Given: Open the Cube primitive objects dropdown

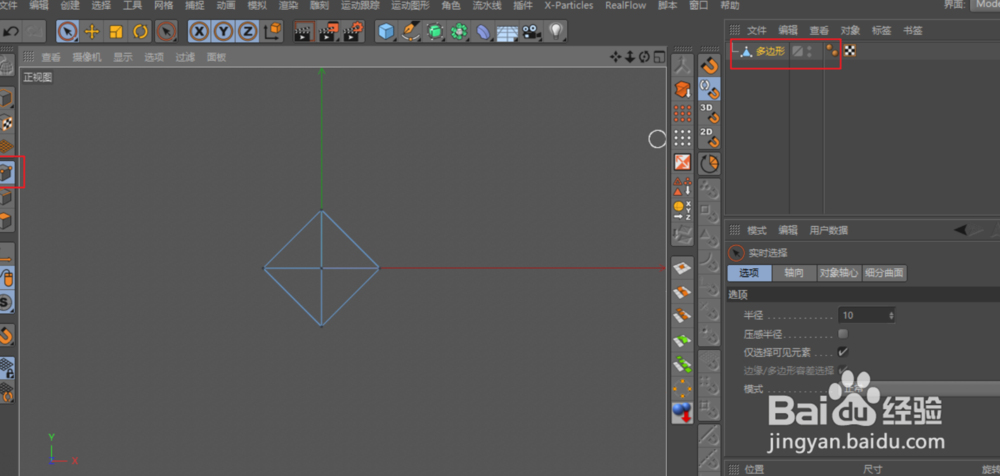Looking at the screenshot, I should click(x=386, y=31).
